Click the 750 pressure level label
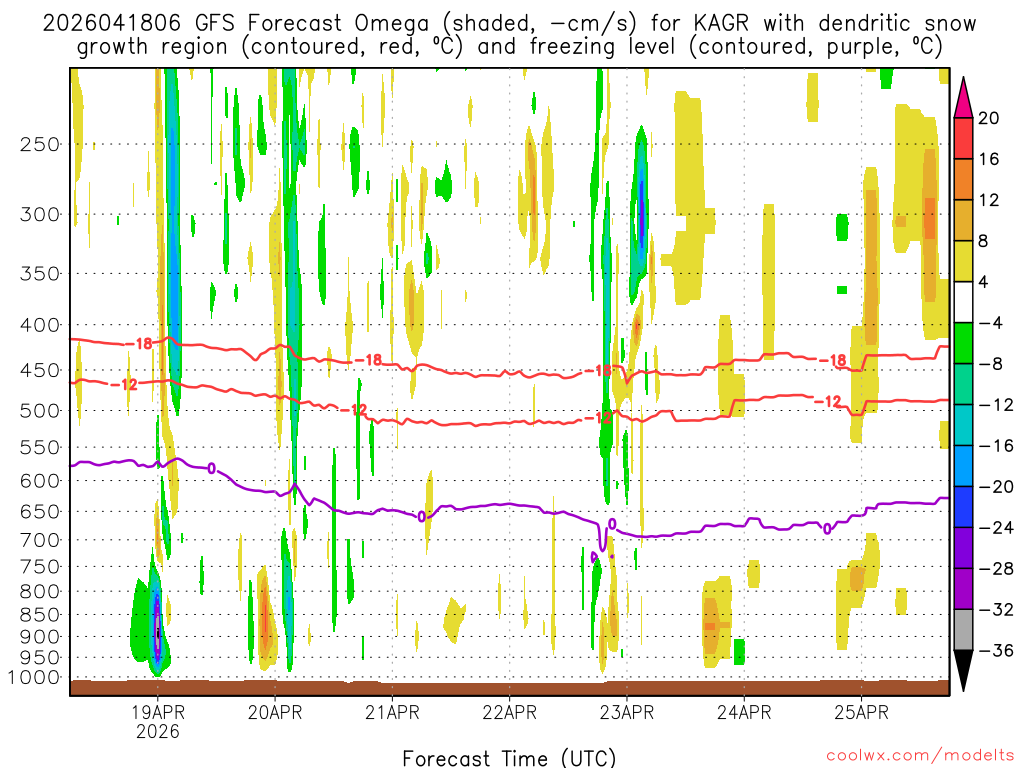The width and height of the screenshot is (1024, 768). coord(40,567)
